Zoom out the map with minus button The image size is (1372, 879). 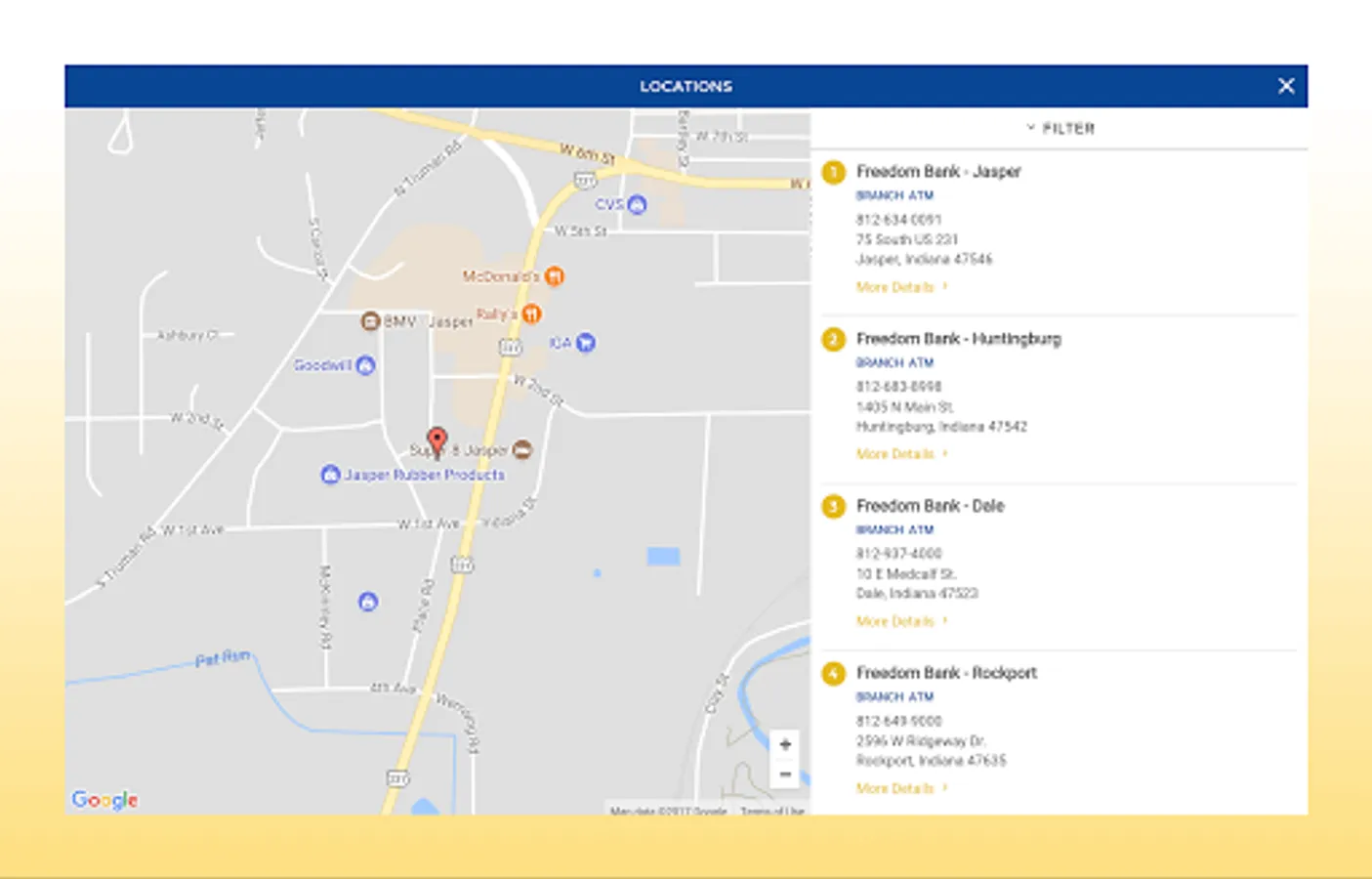tap(785, 774)
